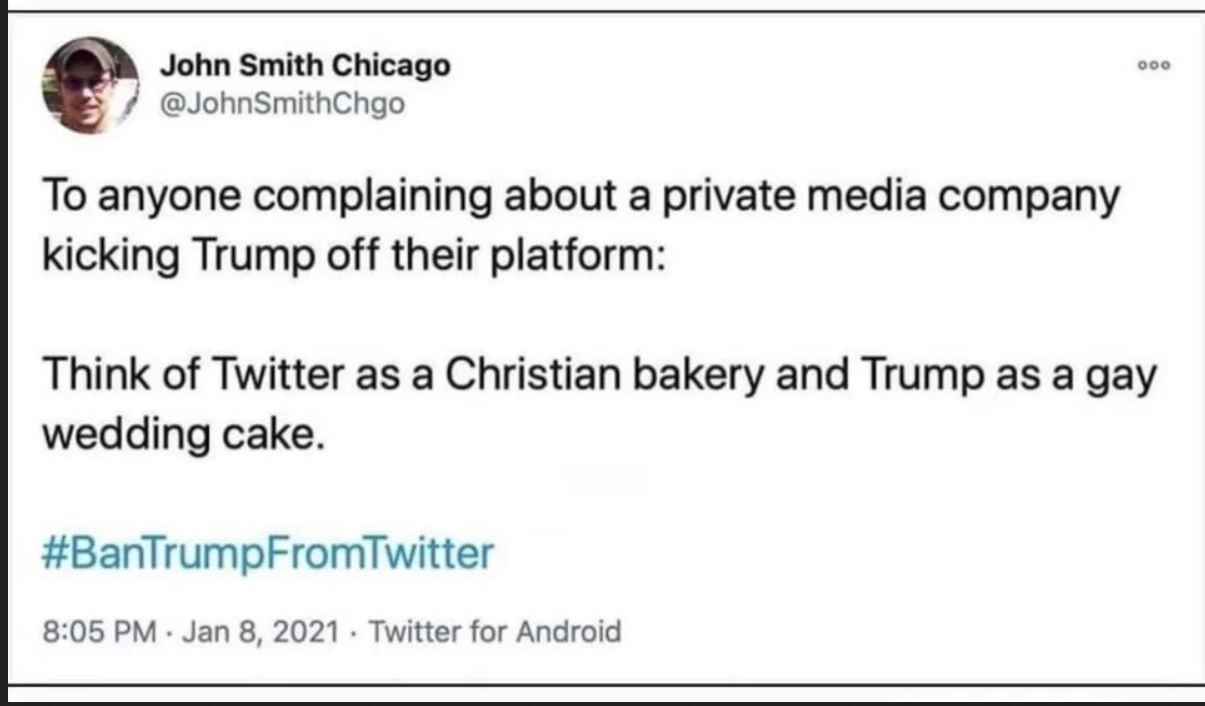This screenshot has width=1205, height=706.
Task: Open the John Smith Chicago display name
Action: [305, 66]
